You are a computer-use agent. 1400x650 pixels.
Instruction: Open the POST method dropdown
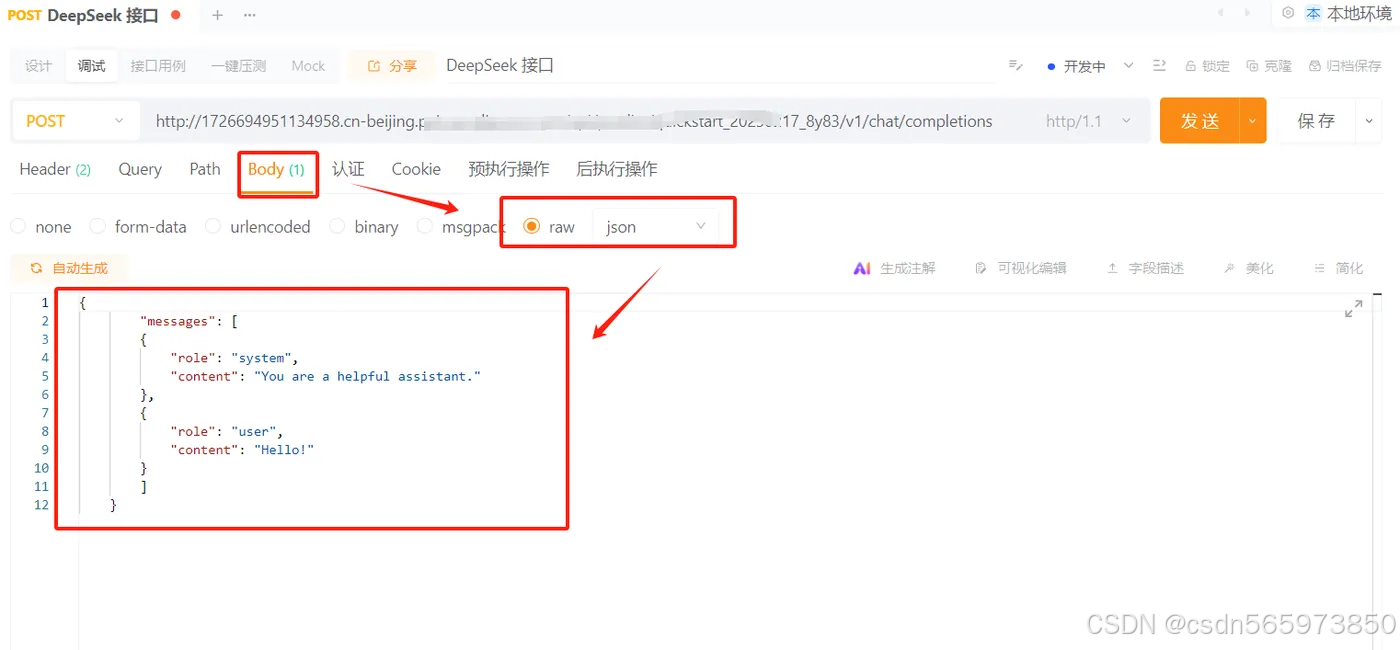tap(75, 121)
